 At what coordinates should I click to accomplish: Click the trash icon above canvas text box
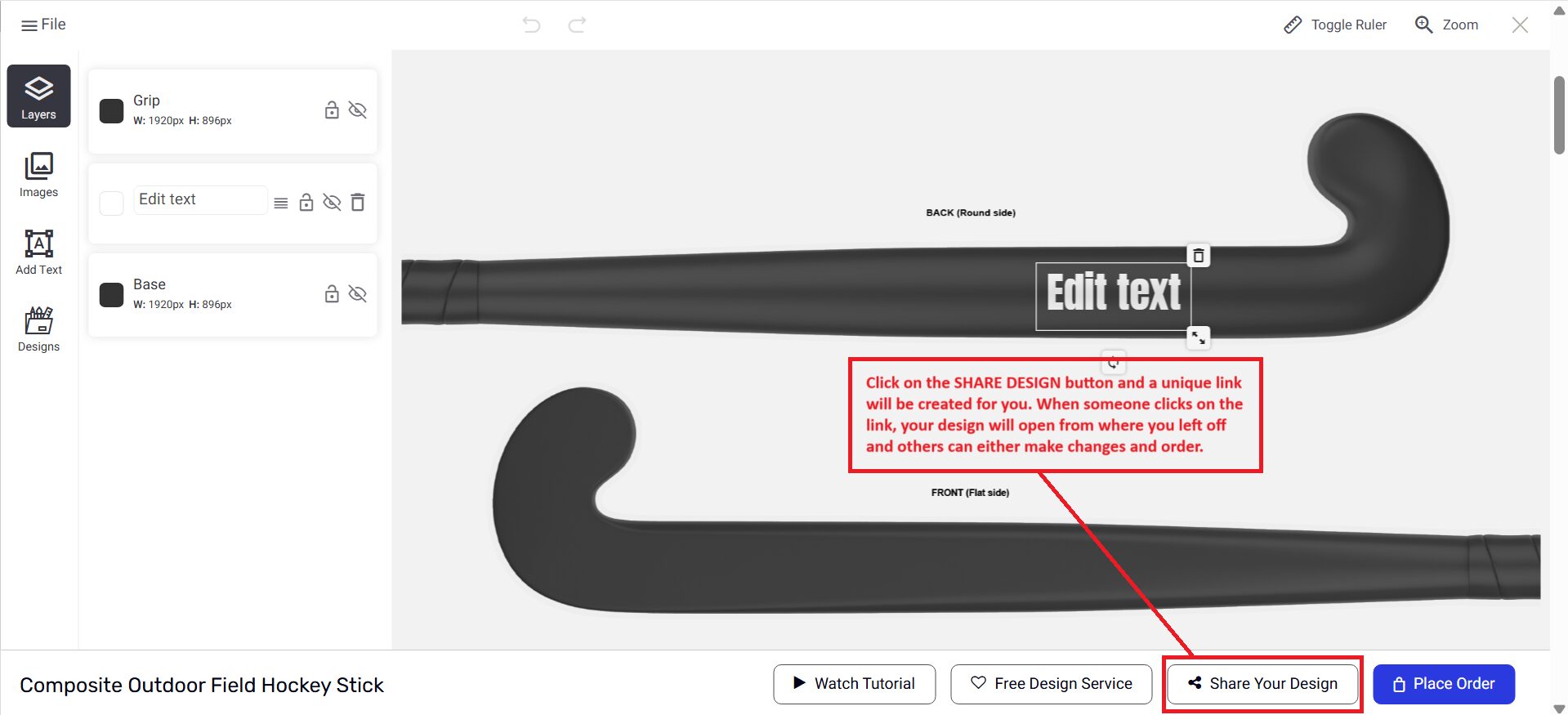[x=1198, y=256]
